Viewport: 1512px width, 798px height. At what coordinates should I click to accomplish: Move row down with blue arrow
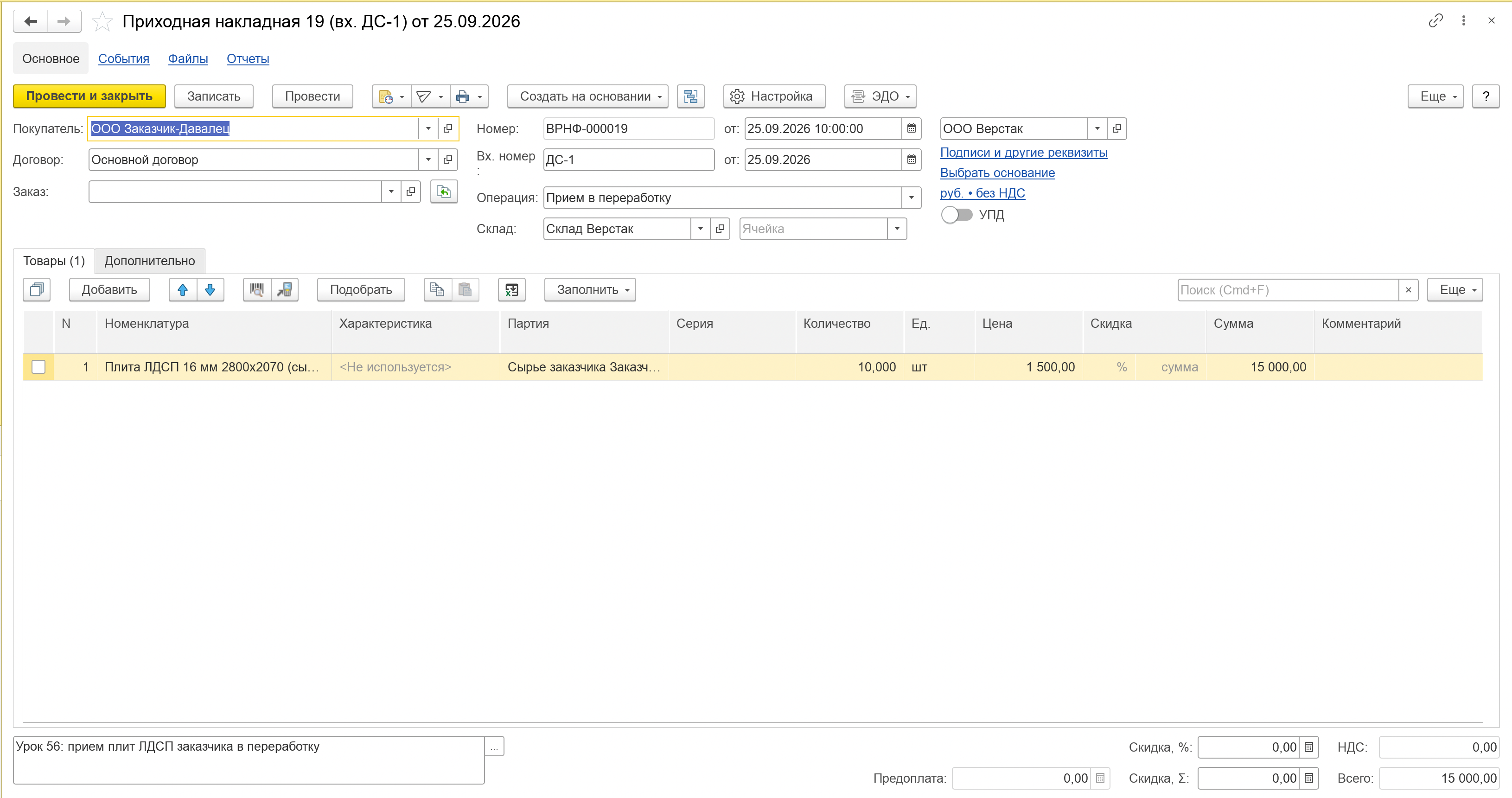pos(210,289)
